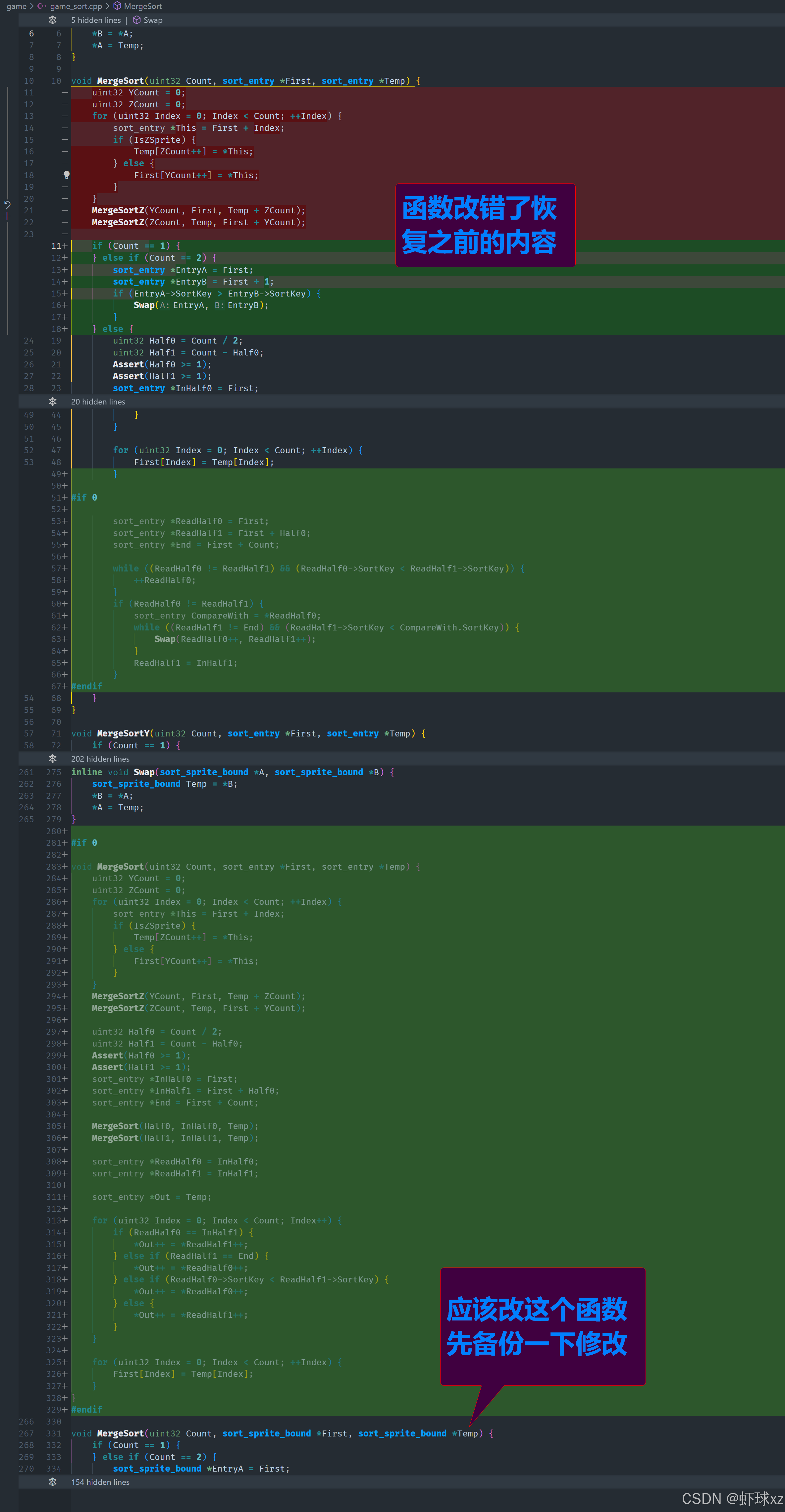The image size is (785, 1512).
Task: Click the revert change arrow icon
Action: [7, 205]
